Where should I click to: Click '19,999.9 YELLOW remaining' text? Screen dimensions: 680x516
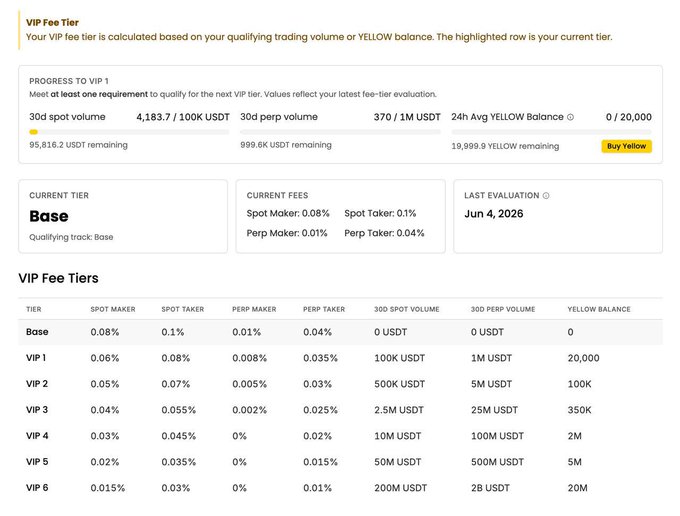505,146
